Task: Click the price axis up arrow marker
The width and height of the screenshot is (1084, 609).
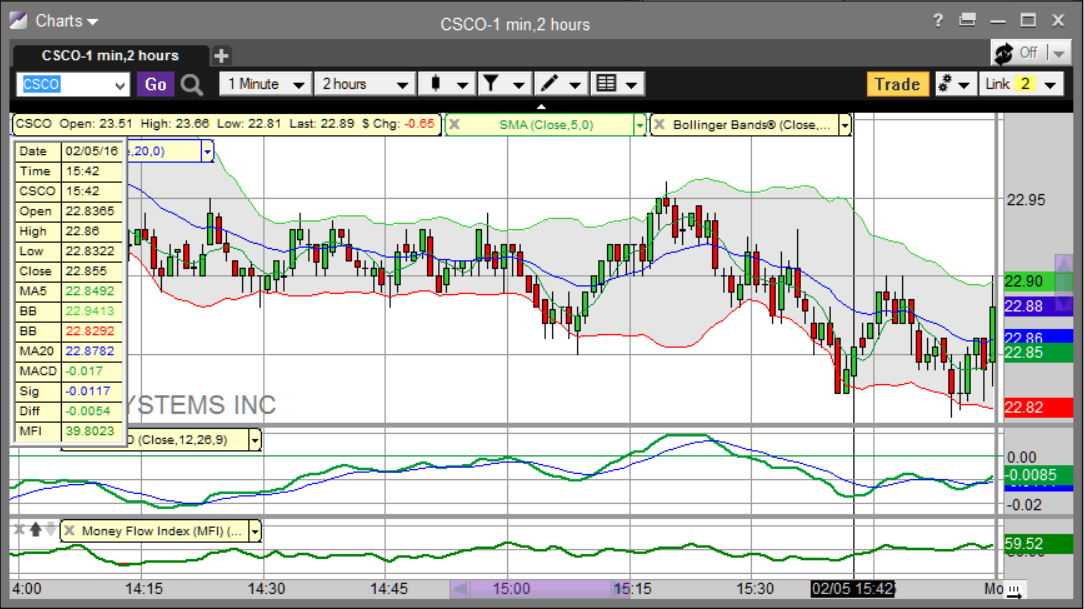Action: pos(1063,263)
